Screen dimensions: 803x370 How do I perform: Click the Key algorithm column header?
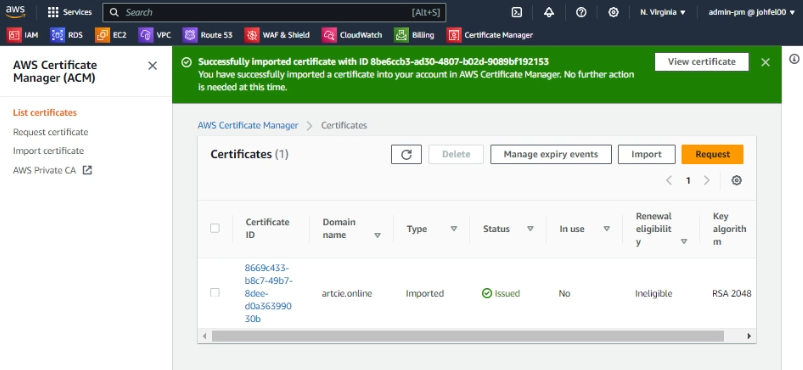point(729,229)
